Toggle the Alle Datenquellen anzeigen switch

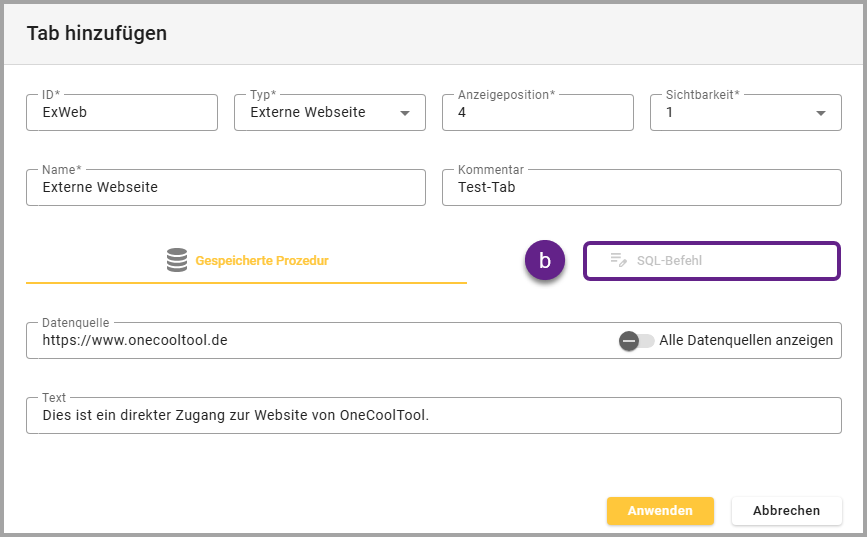636,341
